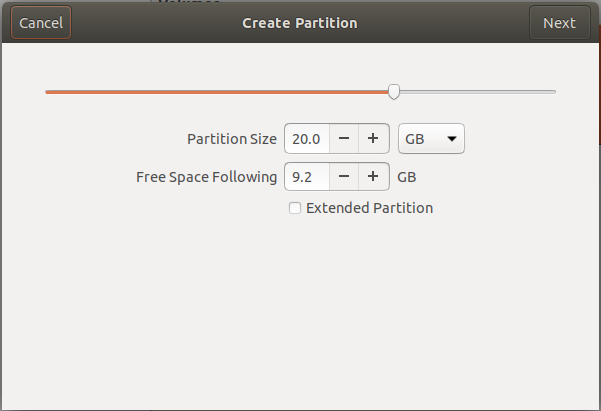Proceed with the Next button
This screenshot has height=411, width=601.
pyautogui.click(x=559, y=23)
